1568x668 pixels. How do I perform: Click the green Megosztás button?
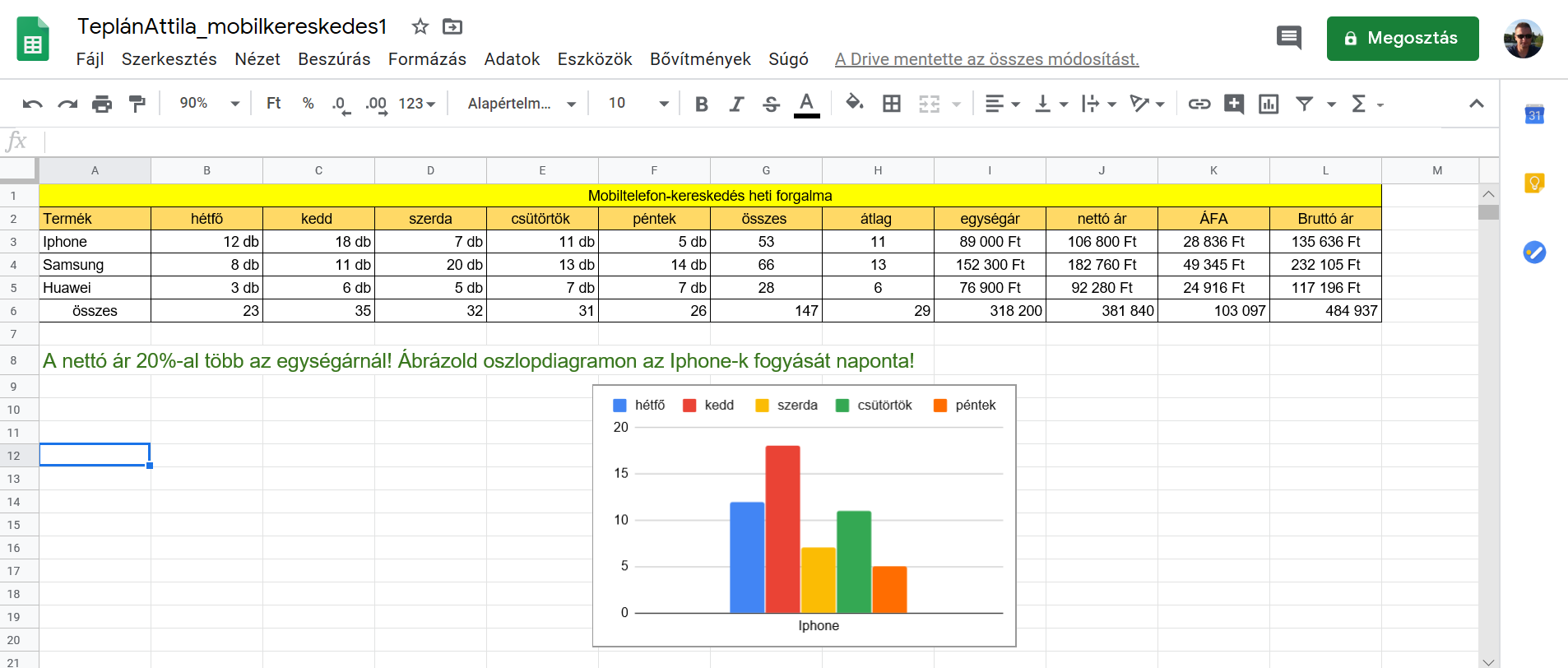click(1402, 39)
